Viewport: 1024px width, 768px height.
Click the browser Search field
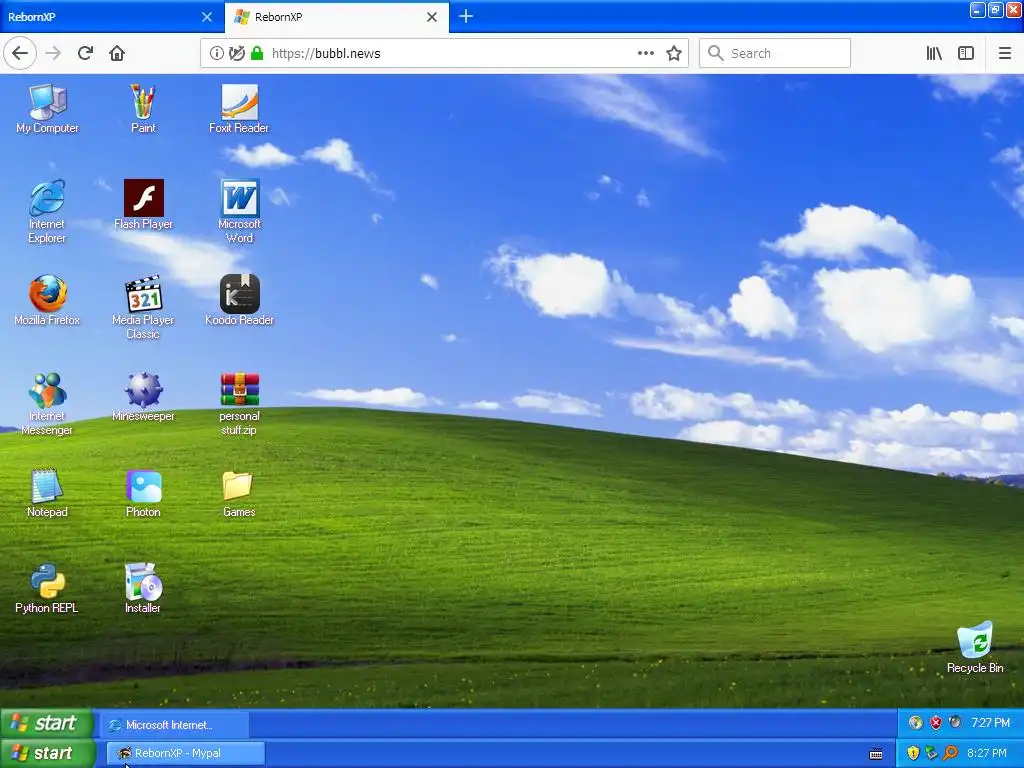point(775,53)
